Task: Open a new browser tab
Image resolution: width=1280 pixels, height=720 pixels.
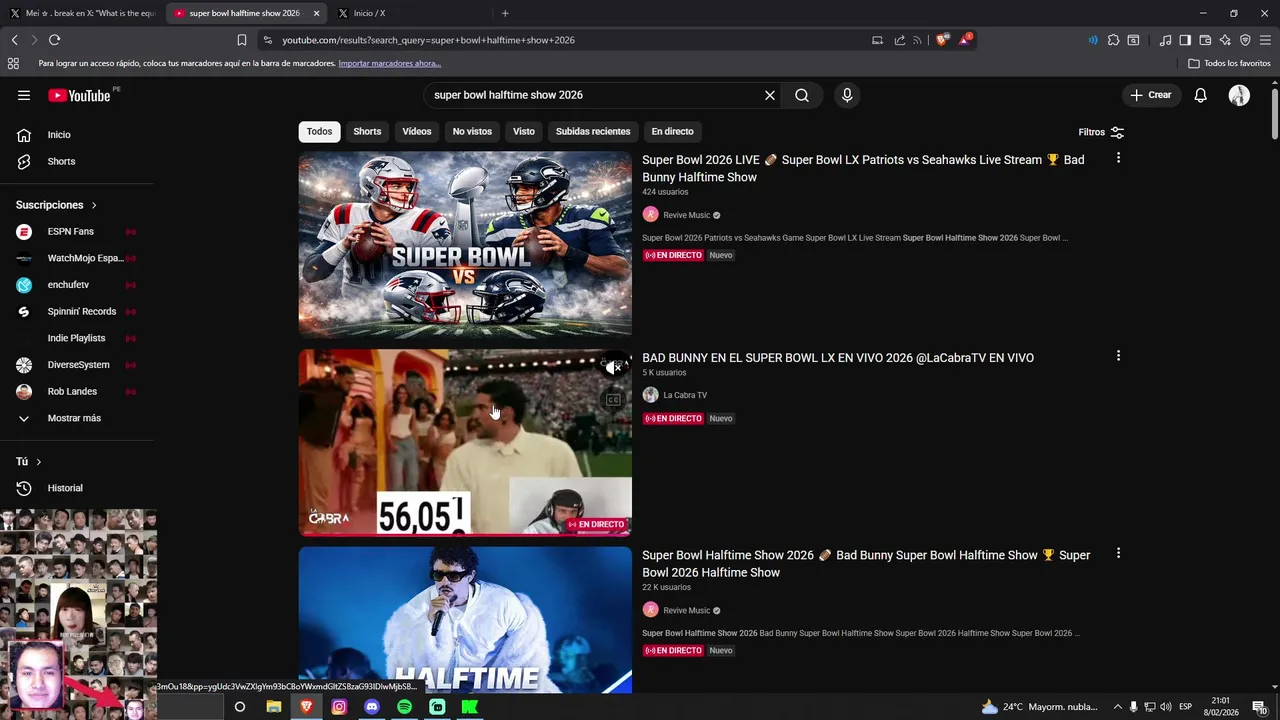Action: coord(505,13)
